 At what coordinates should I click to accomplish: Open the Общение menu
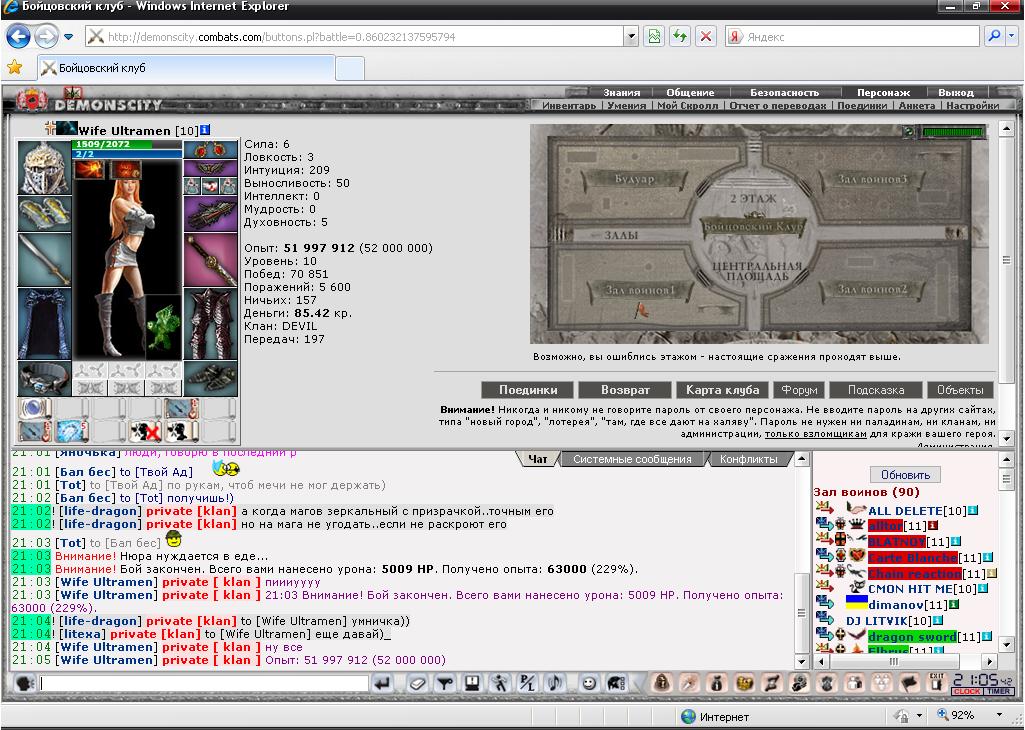690,92
